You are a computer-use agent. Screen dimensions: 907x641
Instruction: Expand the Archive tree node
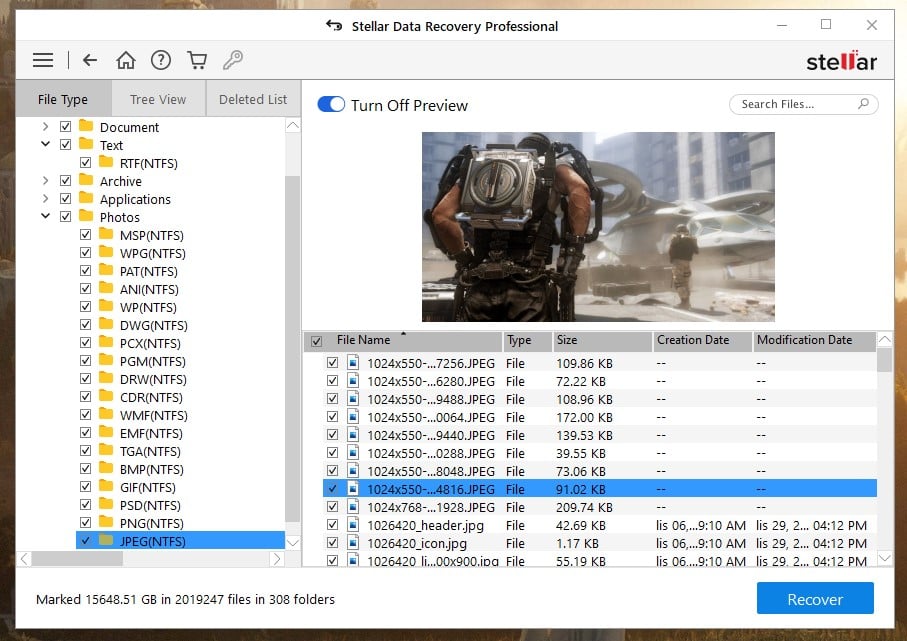(x=46, y=180)
